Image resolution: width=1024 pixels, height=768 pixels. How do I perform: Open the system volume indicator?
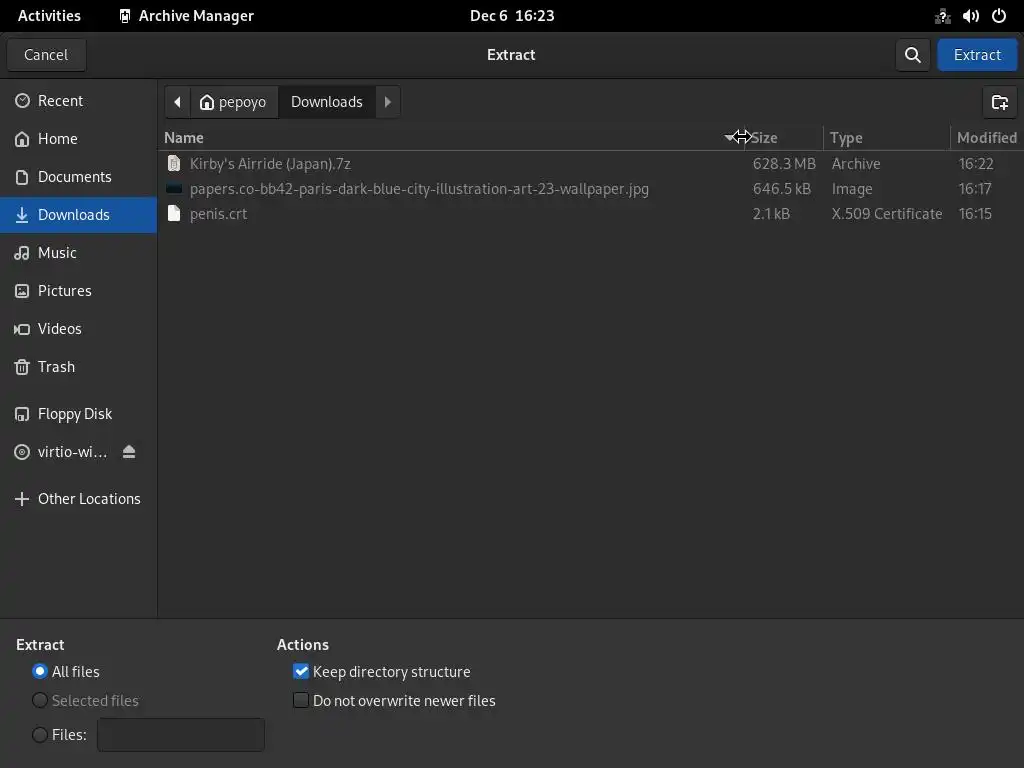coord(970,16)
